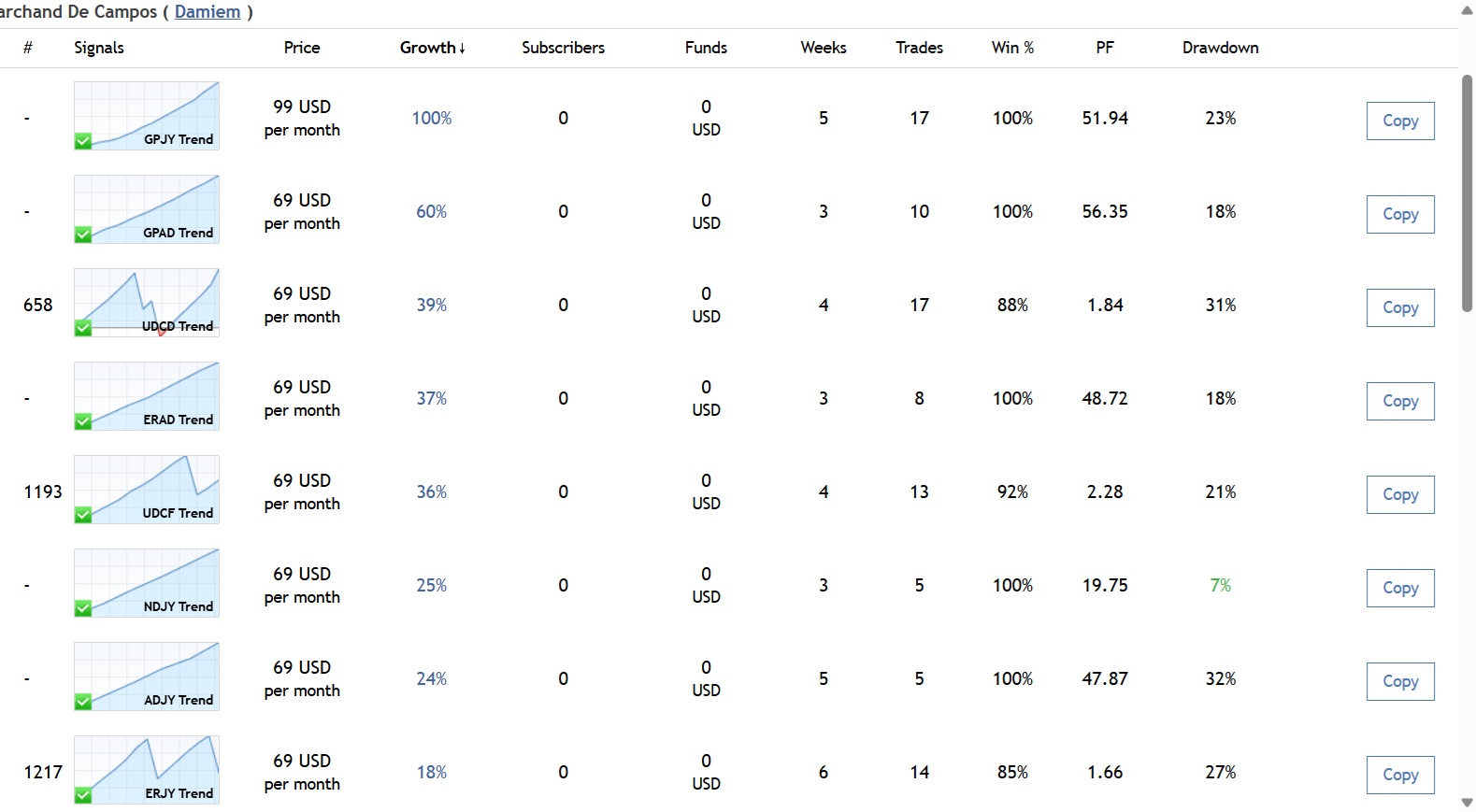The width and height of the screenshot is (1476, 812).
Task: Open the 100% growth link for GPJY
Action: pos(431,119)
